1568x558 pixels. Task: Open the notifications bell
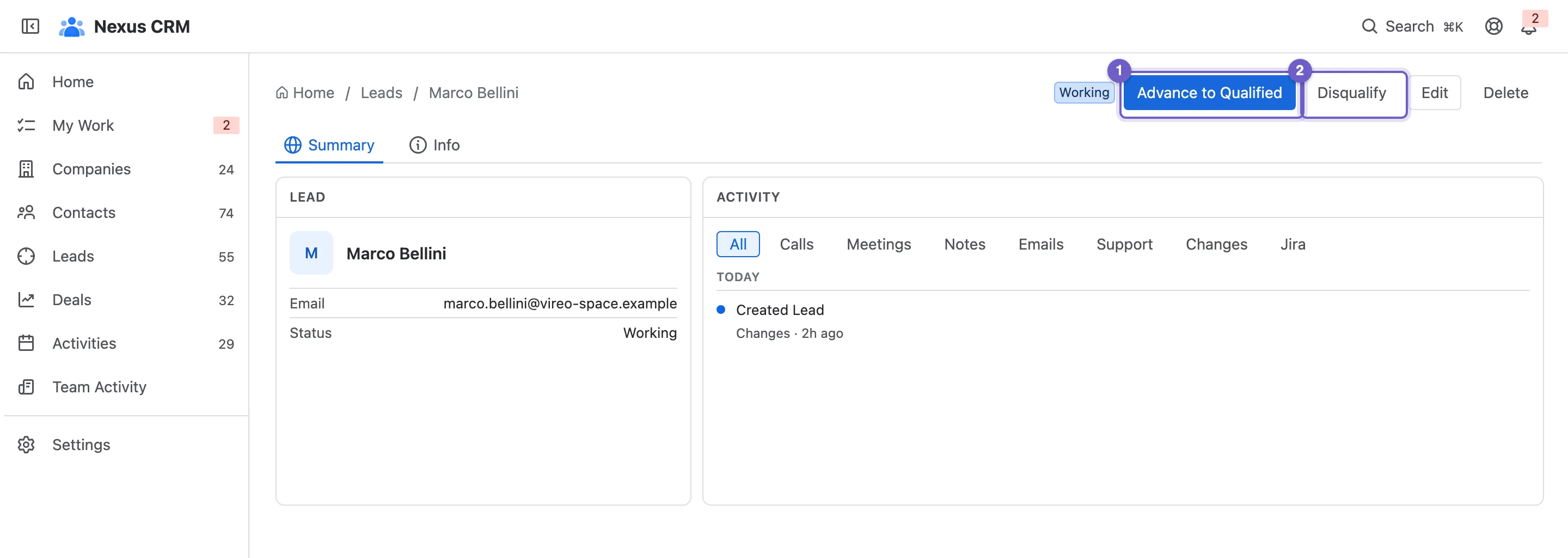1528,27
